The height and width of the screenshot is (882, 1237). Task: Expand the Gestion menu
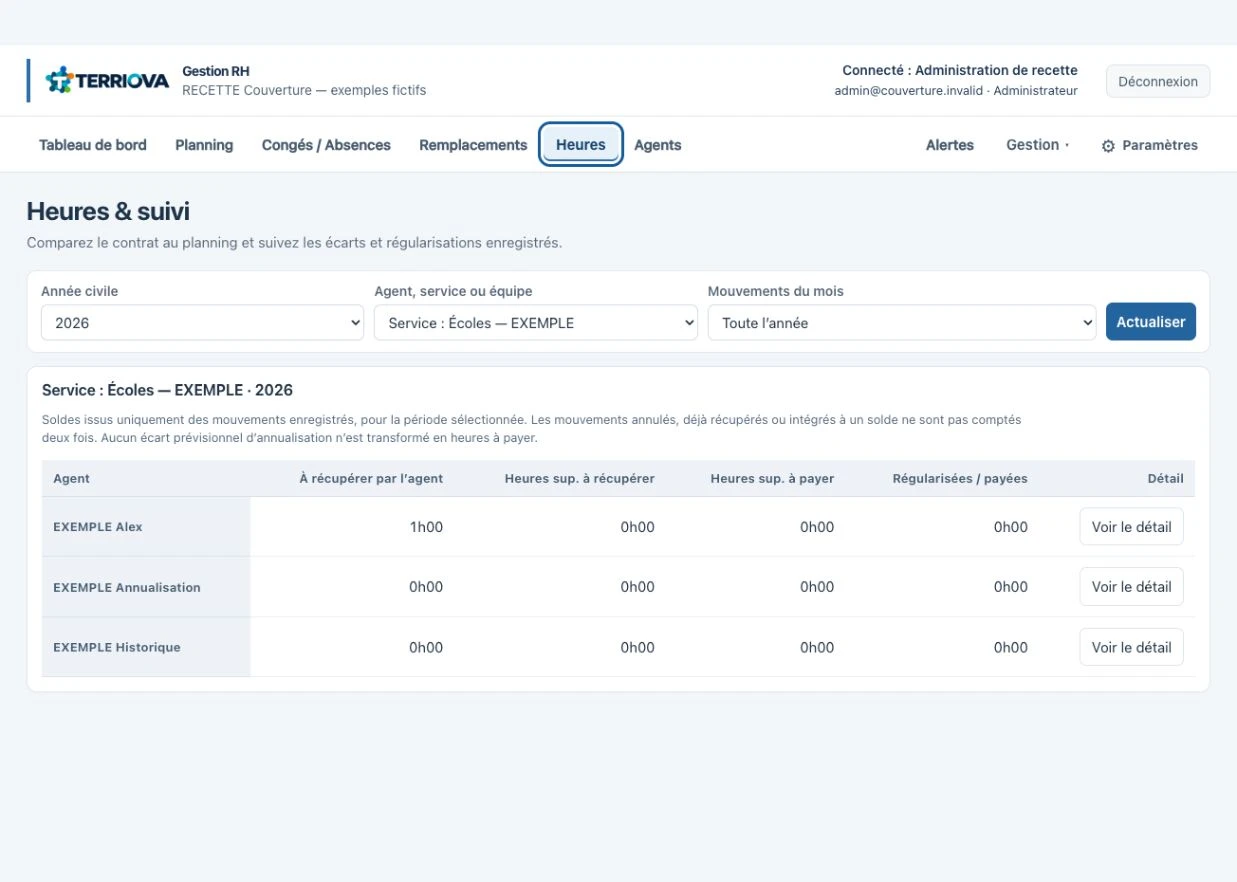point(1037,145)
